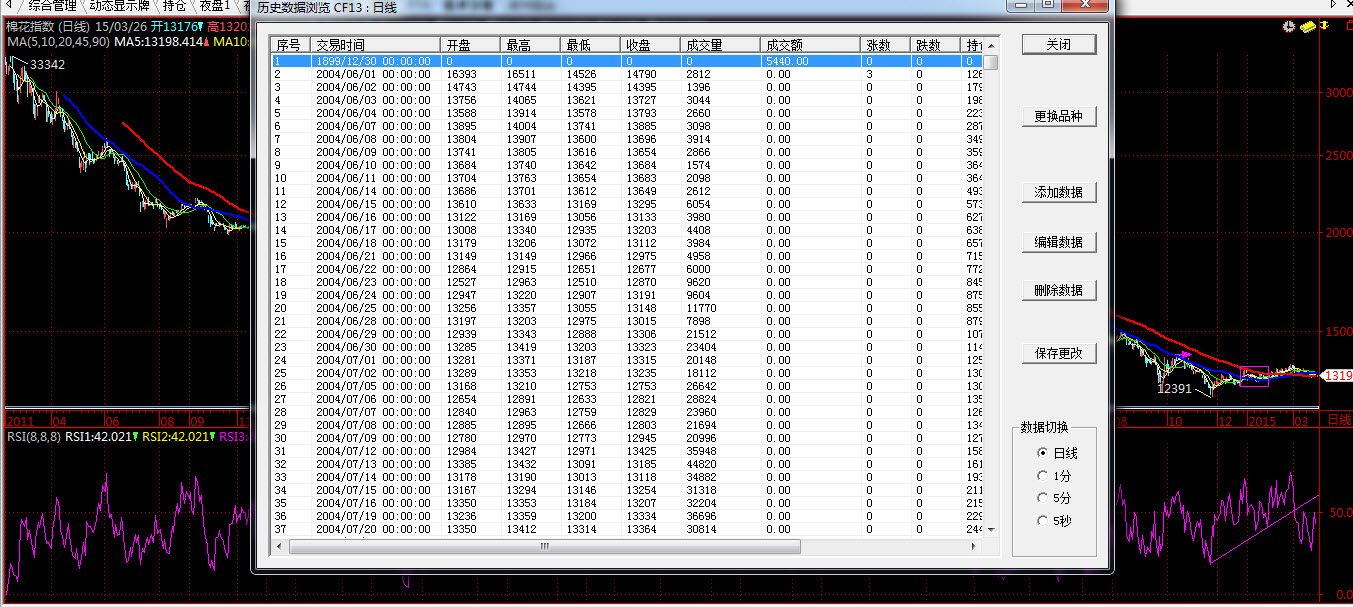The height and width of the screenshot is (607, 1353).
Task: Click the yellow memo note icon
Action: point(1308,25)
